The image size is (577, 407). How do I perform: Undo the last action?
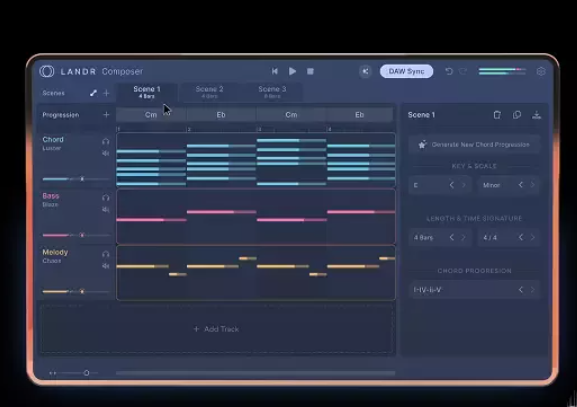449,71
